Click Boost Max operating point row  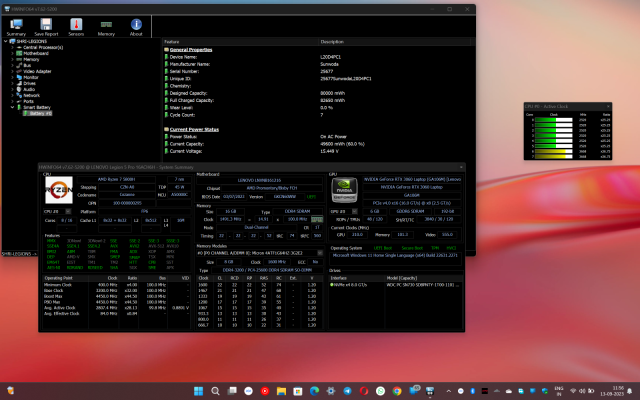click(x=116, y=296)
